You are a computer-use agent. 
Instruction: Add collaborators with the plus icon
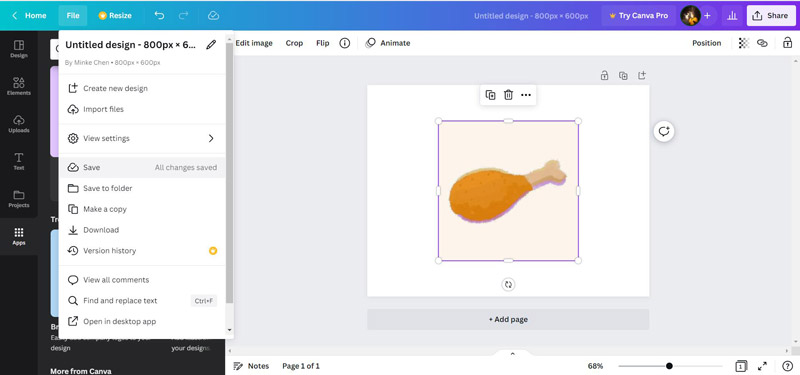(707, 16)
